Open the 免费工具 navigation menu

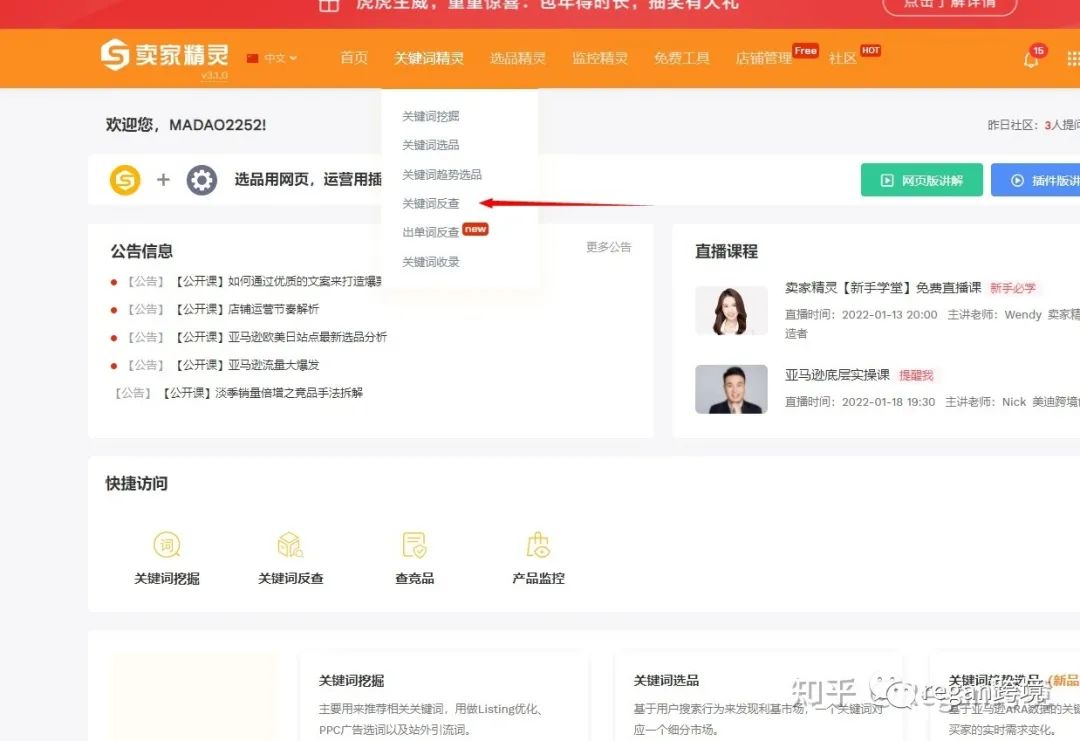pyautogui.click(x=682, y=58)
